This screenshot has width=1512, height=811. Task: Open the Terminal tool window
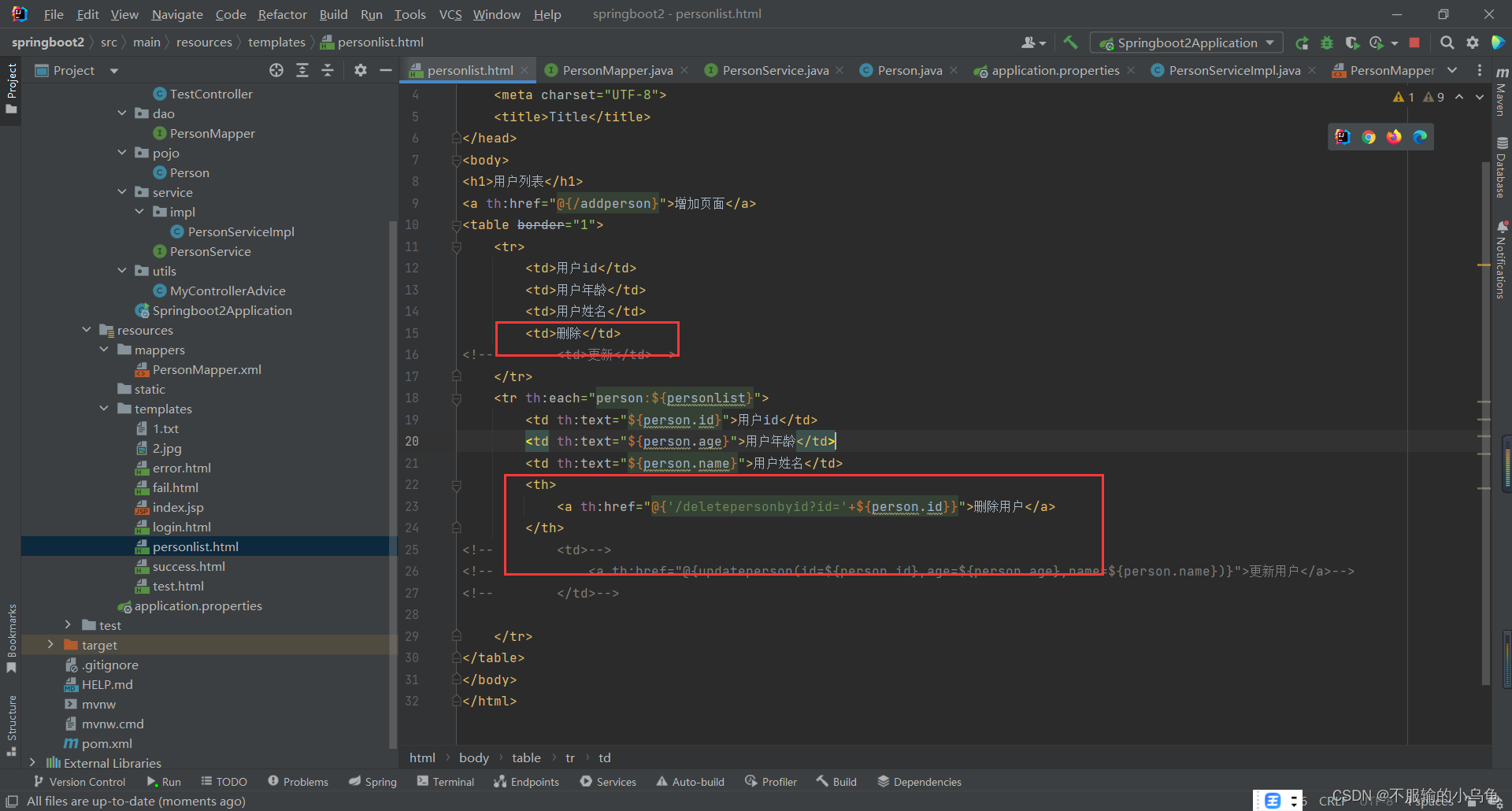tap(446, 782)
